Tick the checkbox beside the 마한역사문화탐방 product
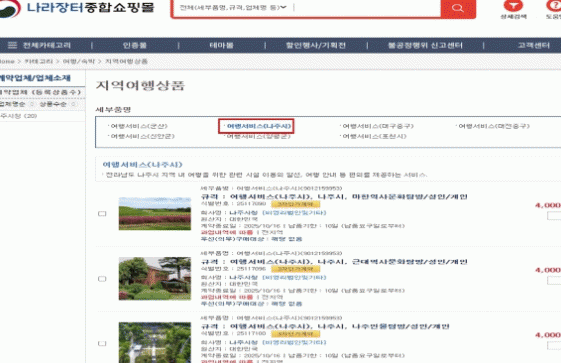The width and height of the screenshot is (561, 363). coord(102,214)
